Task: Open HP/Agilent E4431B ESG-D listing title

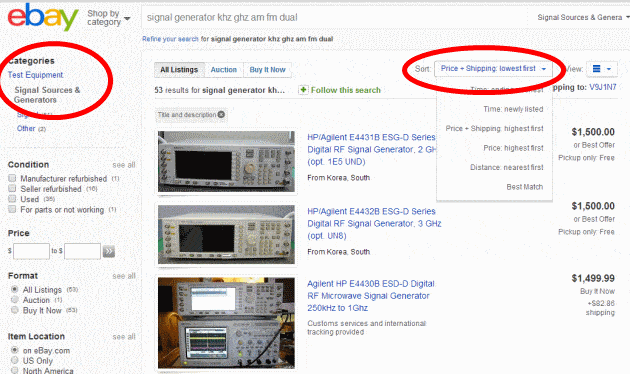Action: (x=371, y=149)
